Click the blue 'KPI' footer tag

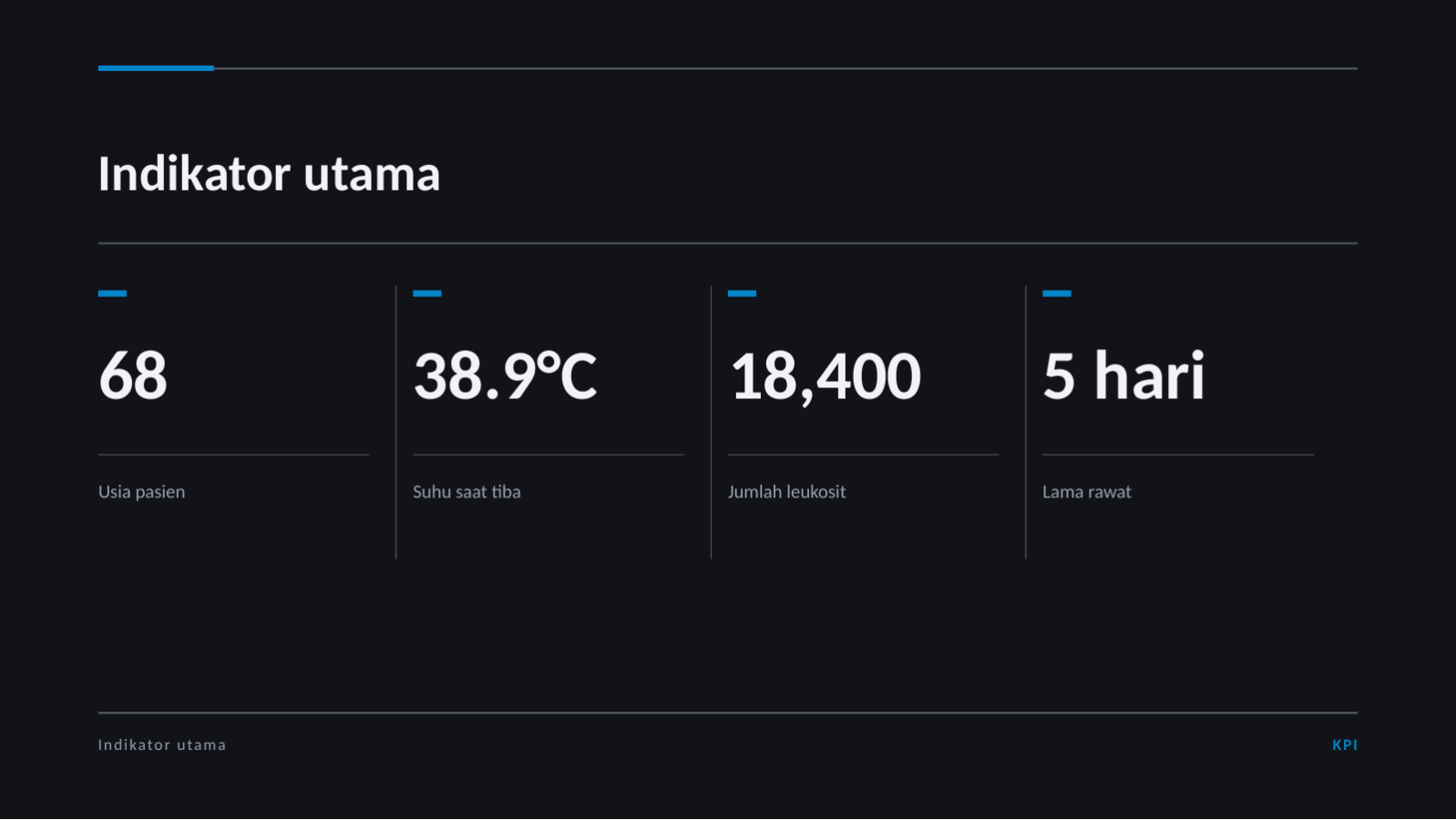(1345, 744)
